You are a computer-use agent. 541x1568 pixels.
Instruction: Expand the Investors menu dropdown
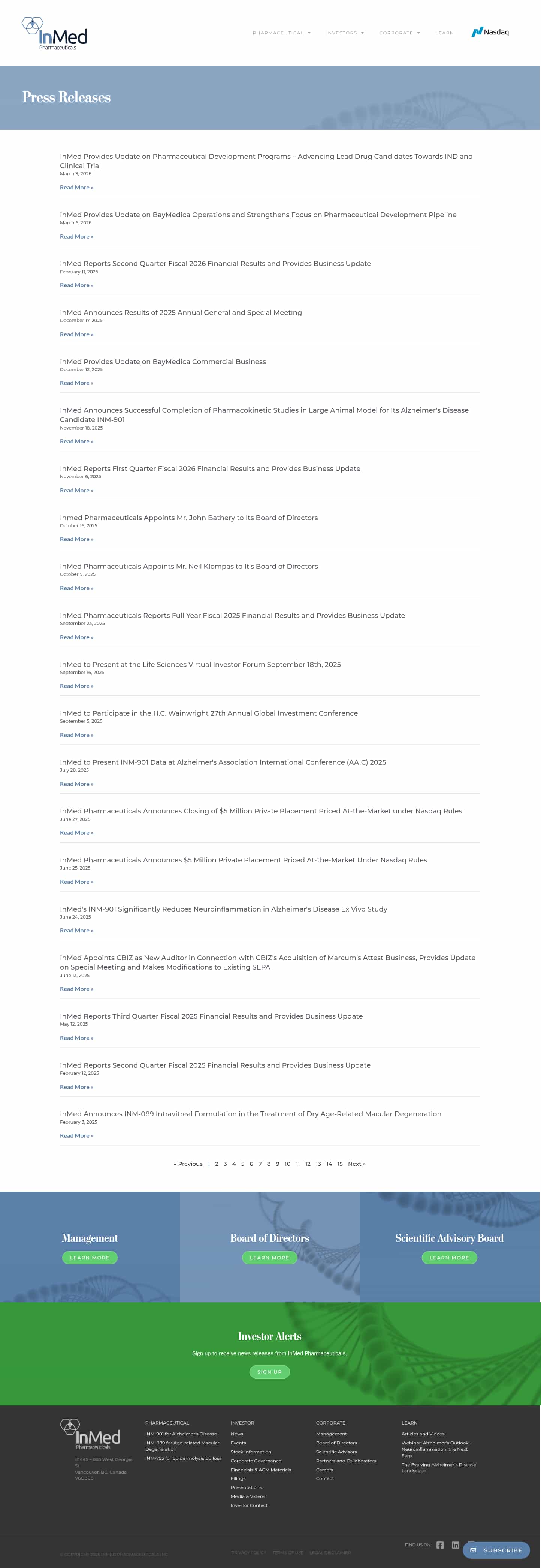pos(345,33)
